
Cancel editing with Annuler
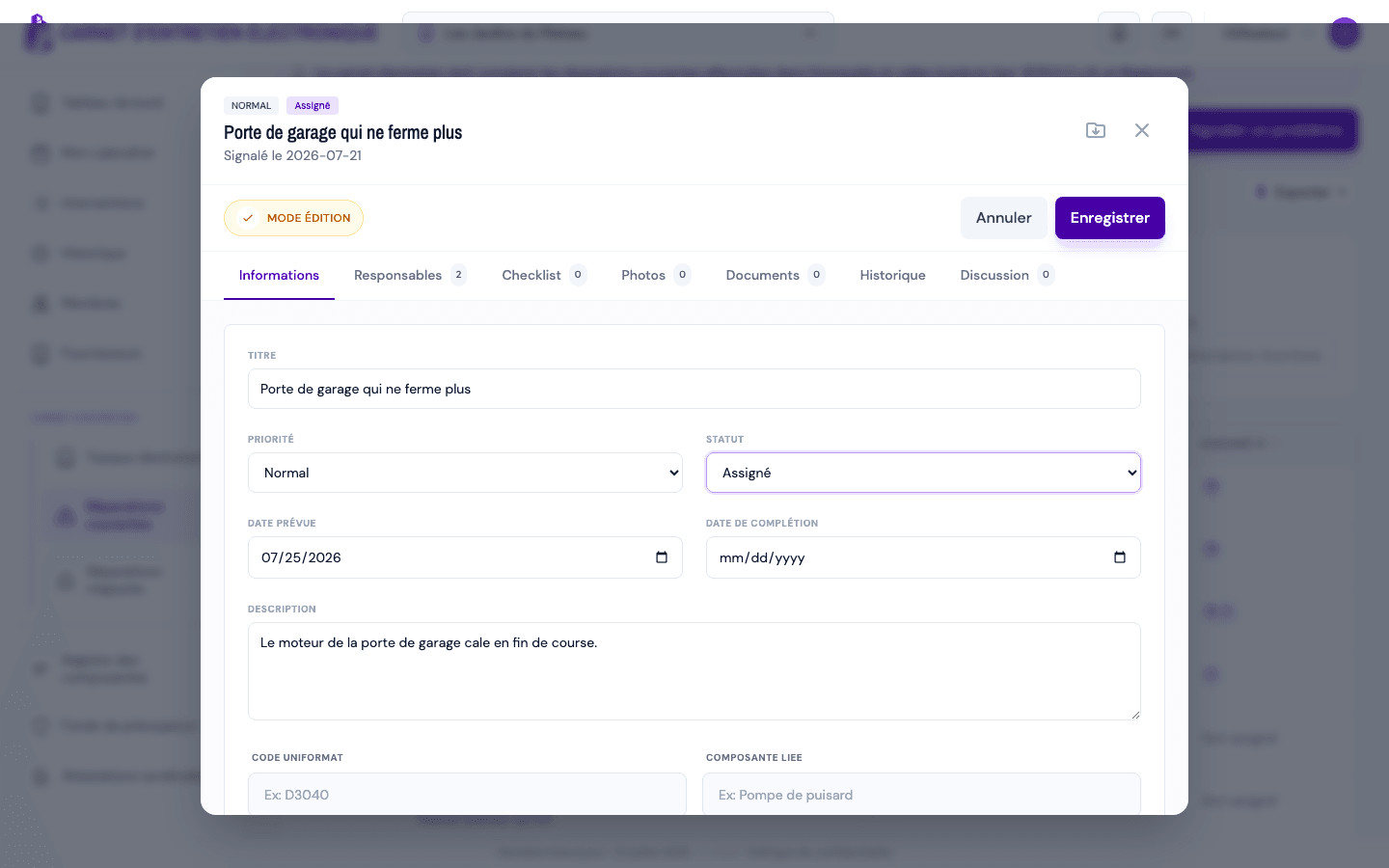[x=1003, y=218]
